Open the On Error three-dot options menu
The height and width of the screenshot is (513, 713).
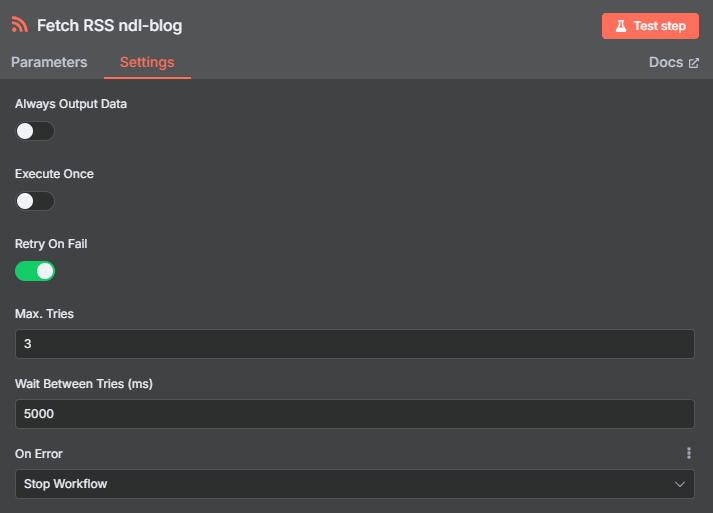coord(689,453)
